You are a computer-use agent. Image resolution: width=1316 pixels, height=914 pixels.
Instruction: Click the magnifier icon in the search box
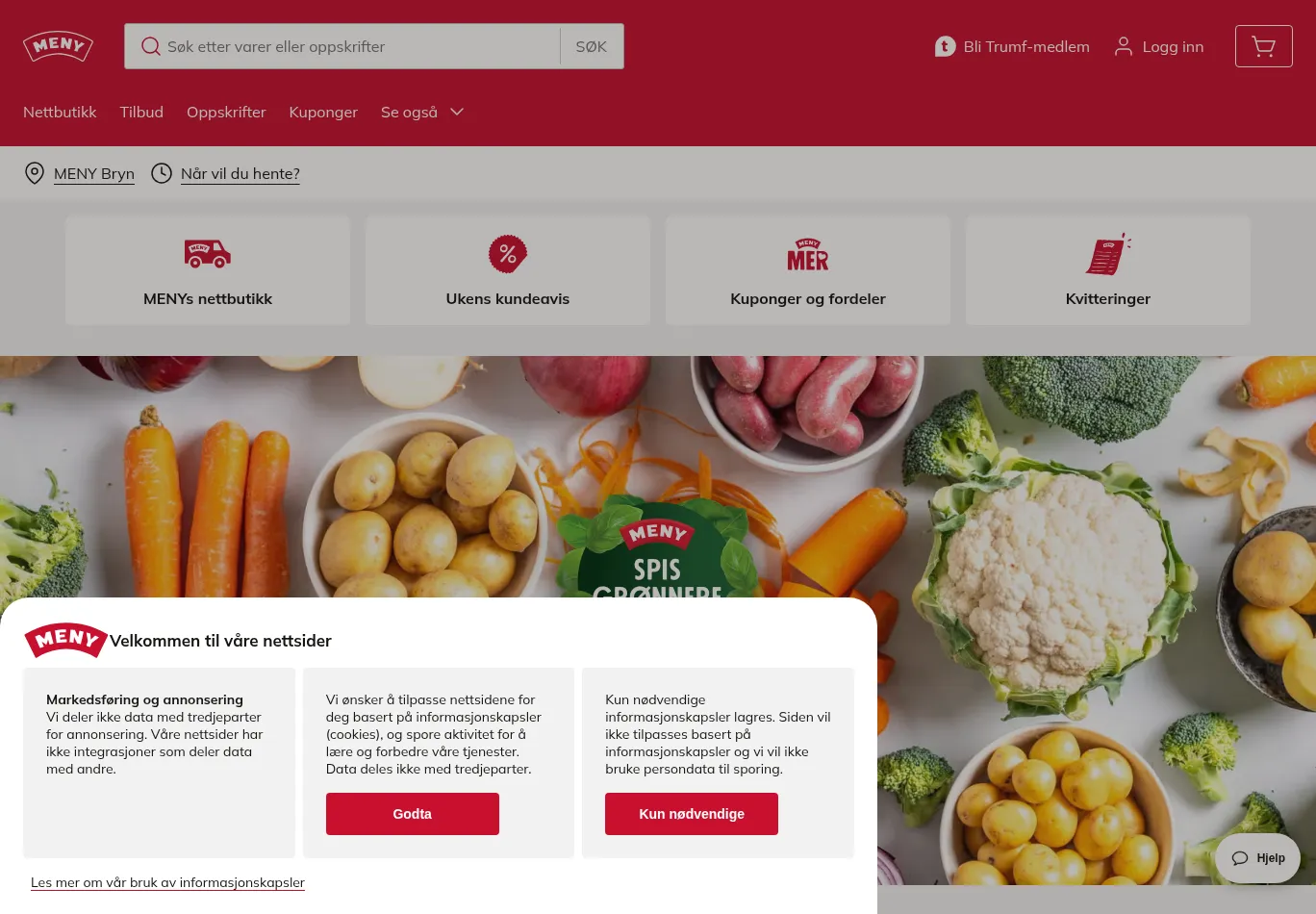click(x=151, y=46)
